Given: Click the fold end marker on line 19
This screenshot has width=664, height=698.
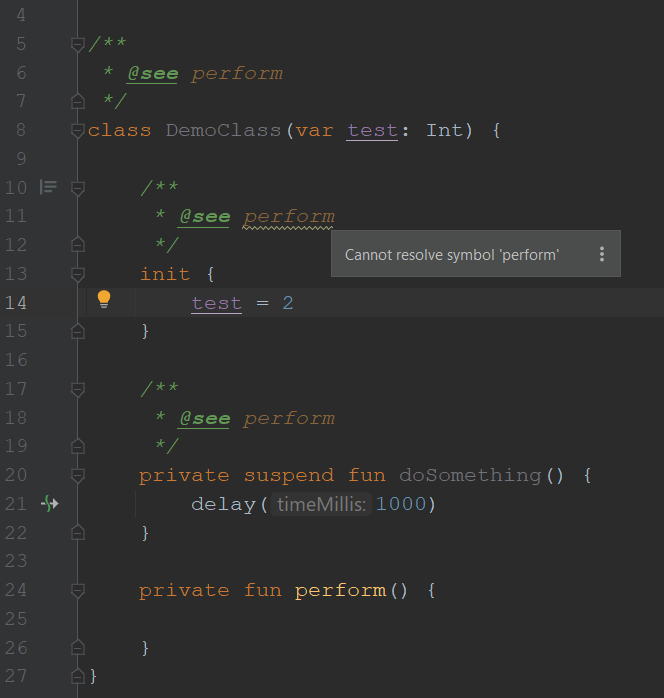Looking at the screenshot, I should click(x=78, y=446).
